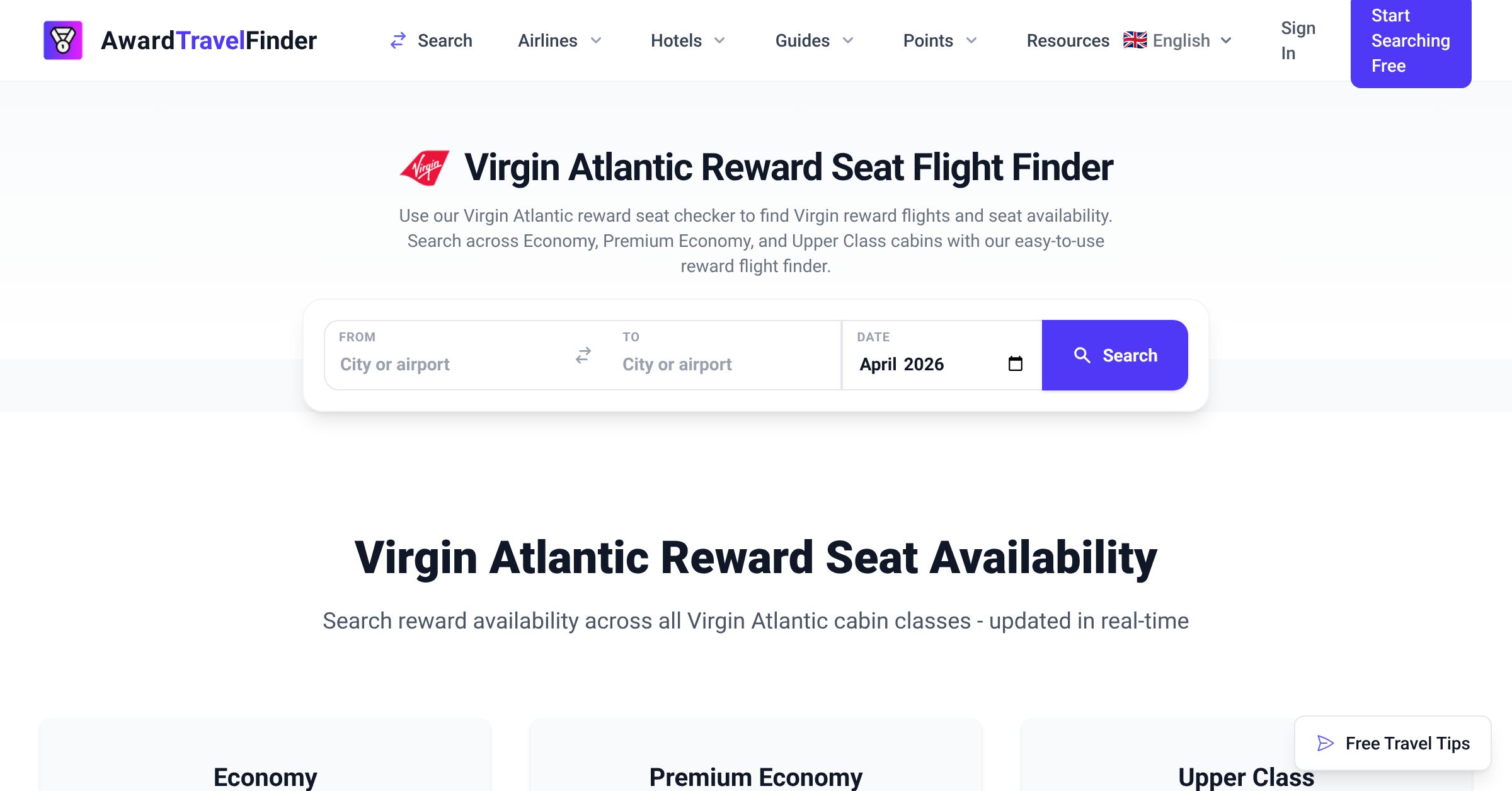Viewport: 1512px width, 791px height.
Task: Swap the From and To airports
Action: tap(583, 355)
